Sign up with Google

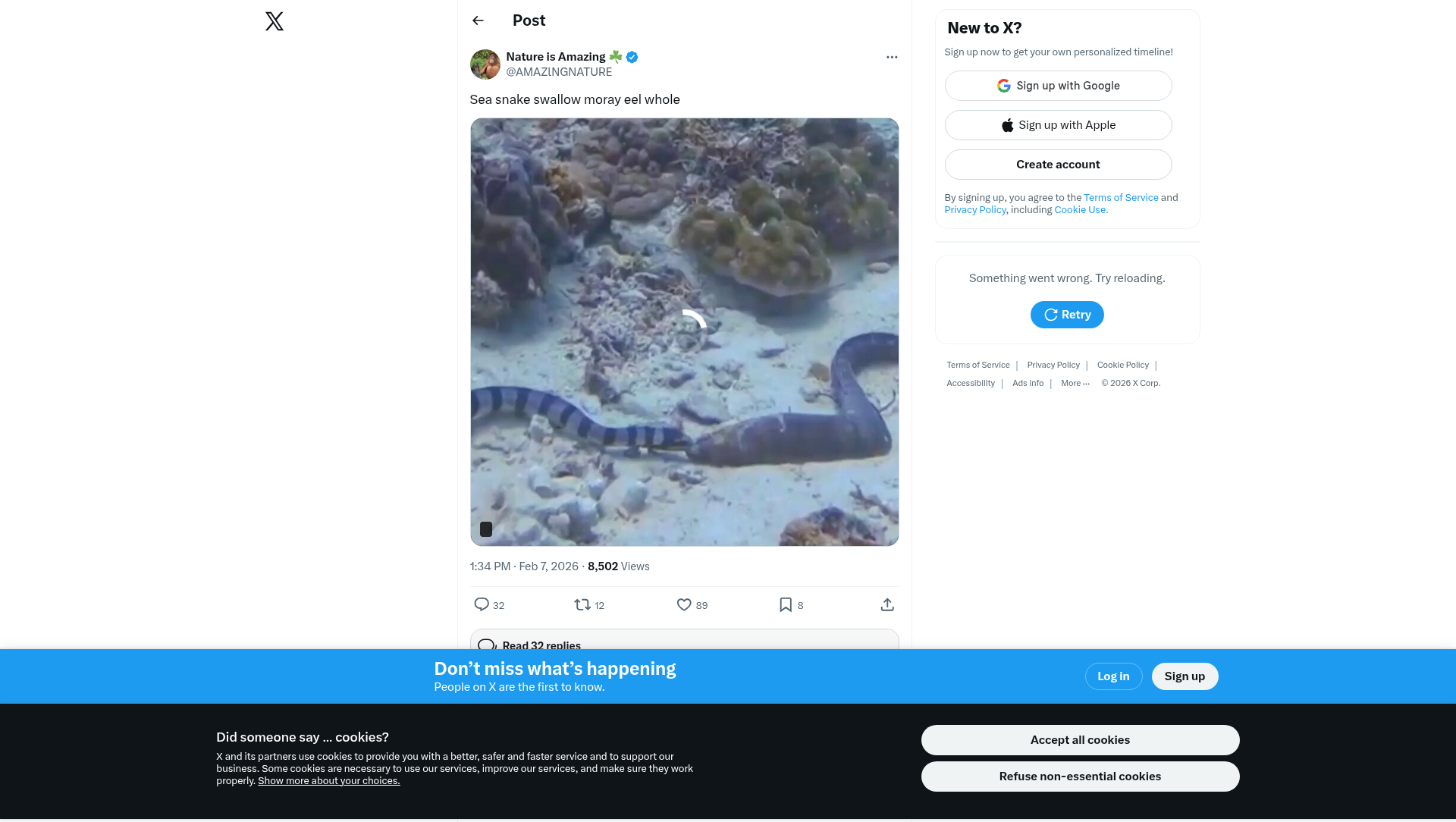(x=1058, y=86)
